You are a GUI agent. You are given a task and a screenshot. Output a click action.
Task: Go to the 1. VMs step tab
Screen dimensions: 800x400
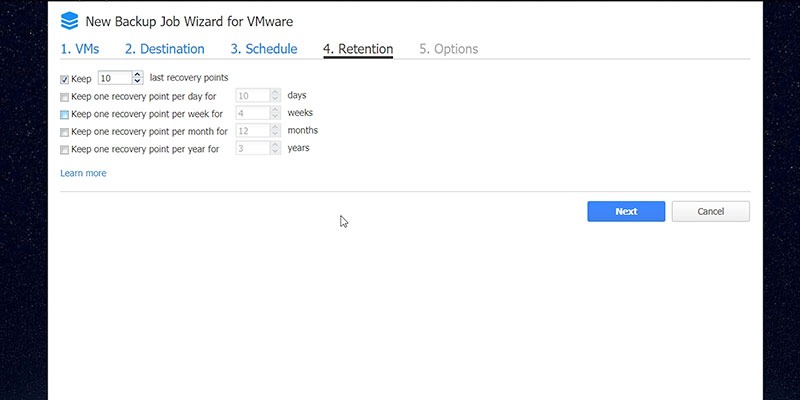80,49
